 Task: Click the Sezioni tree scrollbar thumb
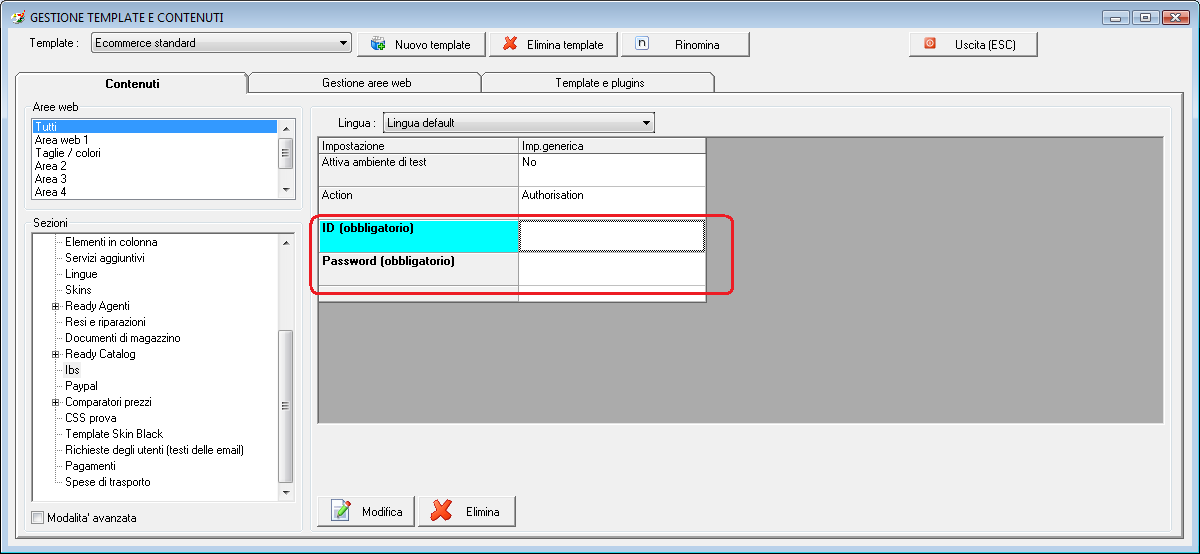(285, 406)
